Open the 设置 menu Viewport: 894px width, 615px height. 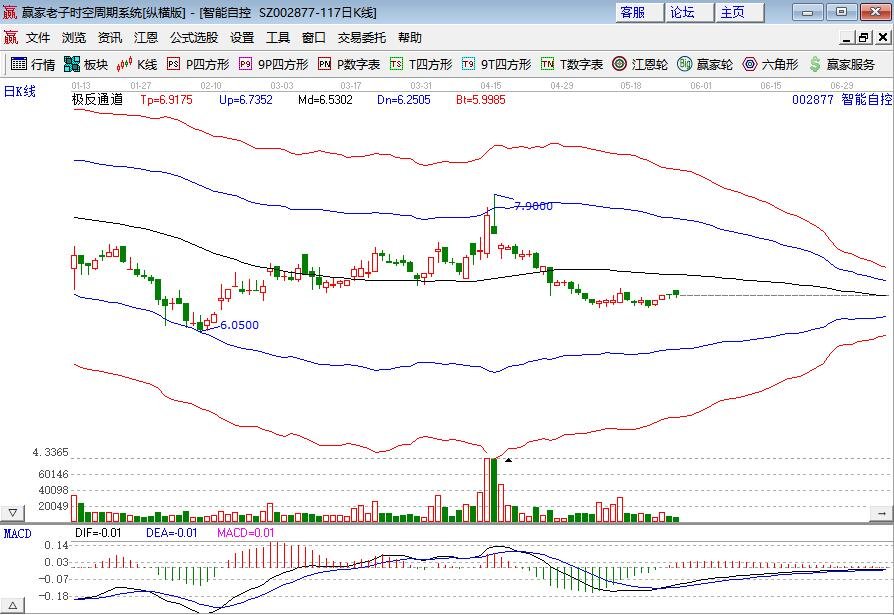(242, 38)
